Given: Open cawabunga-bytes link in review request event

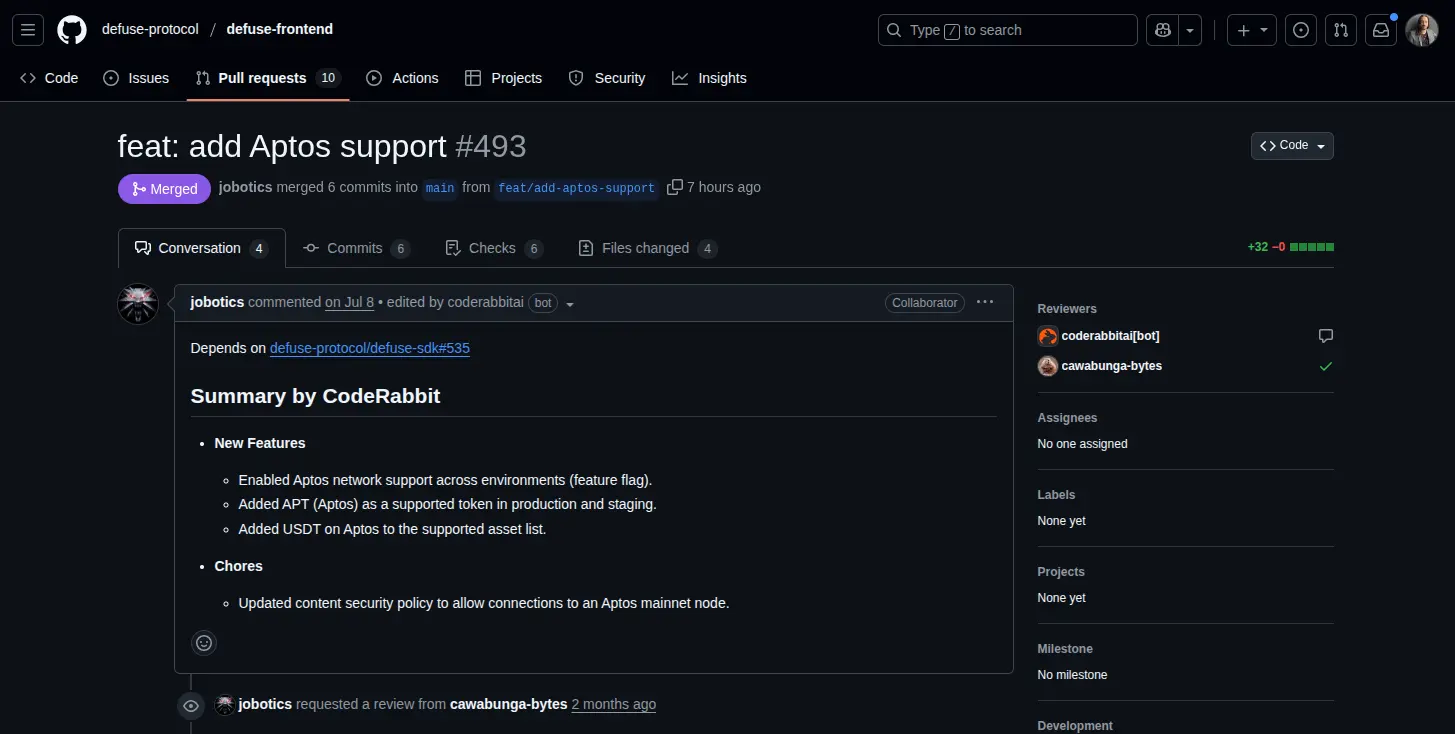Looking at the screenshot, I should [x=509, y=704].
